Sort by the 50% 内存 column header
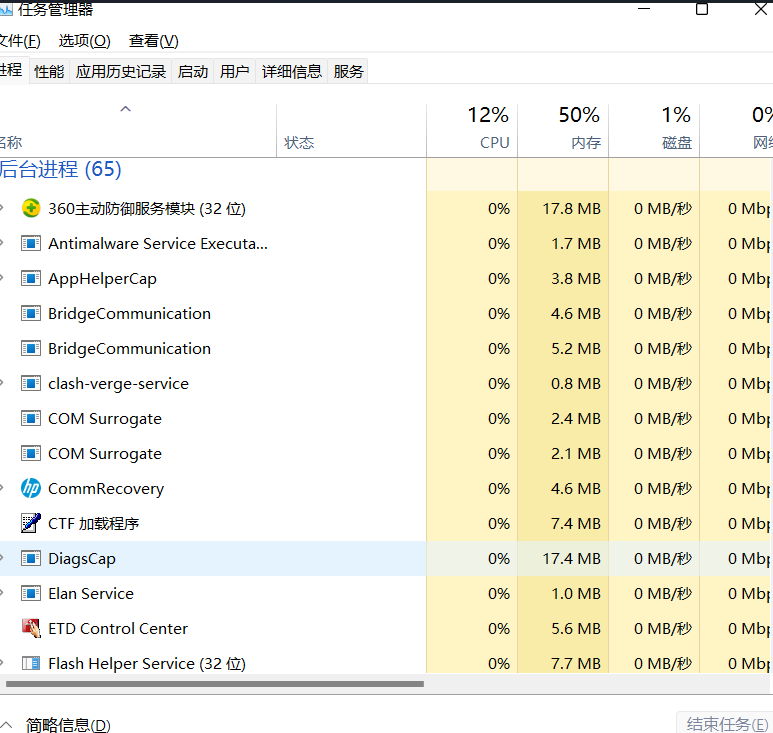This screenshot has height=733, width=773. 563,131
